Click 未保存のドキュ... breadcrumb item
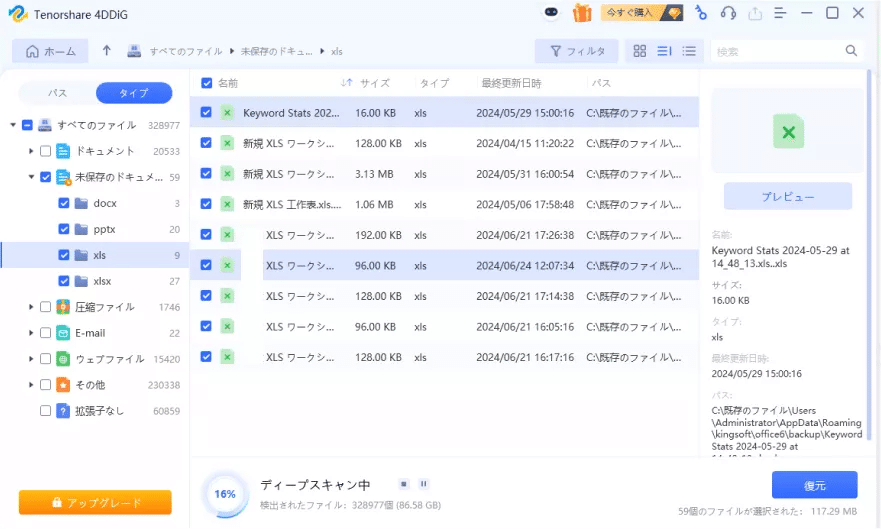Image resolution: width=881 pixels, height=529 pixels. (276, 51)
